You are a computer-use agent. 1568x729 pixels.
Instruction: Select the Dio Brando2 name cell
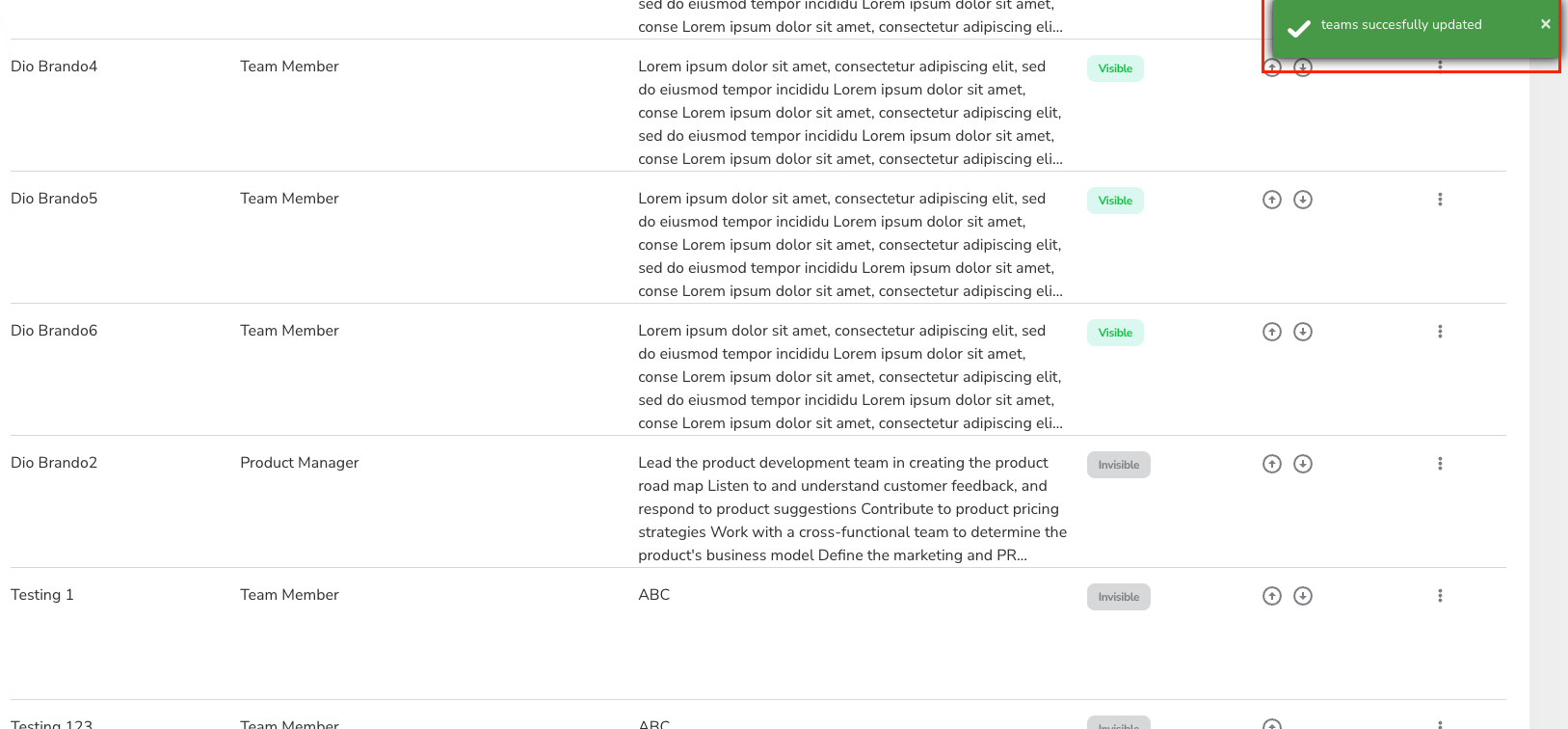(54, 463)
